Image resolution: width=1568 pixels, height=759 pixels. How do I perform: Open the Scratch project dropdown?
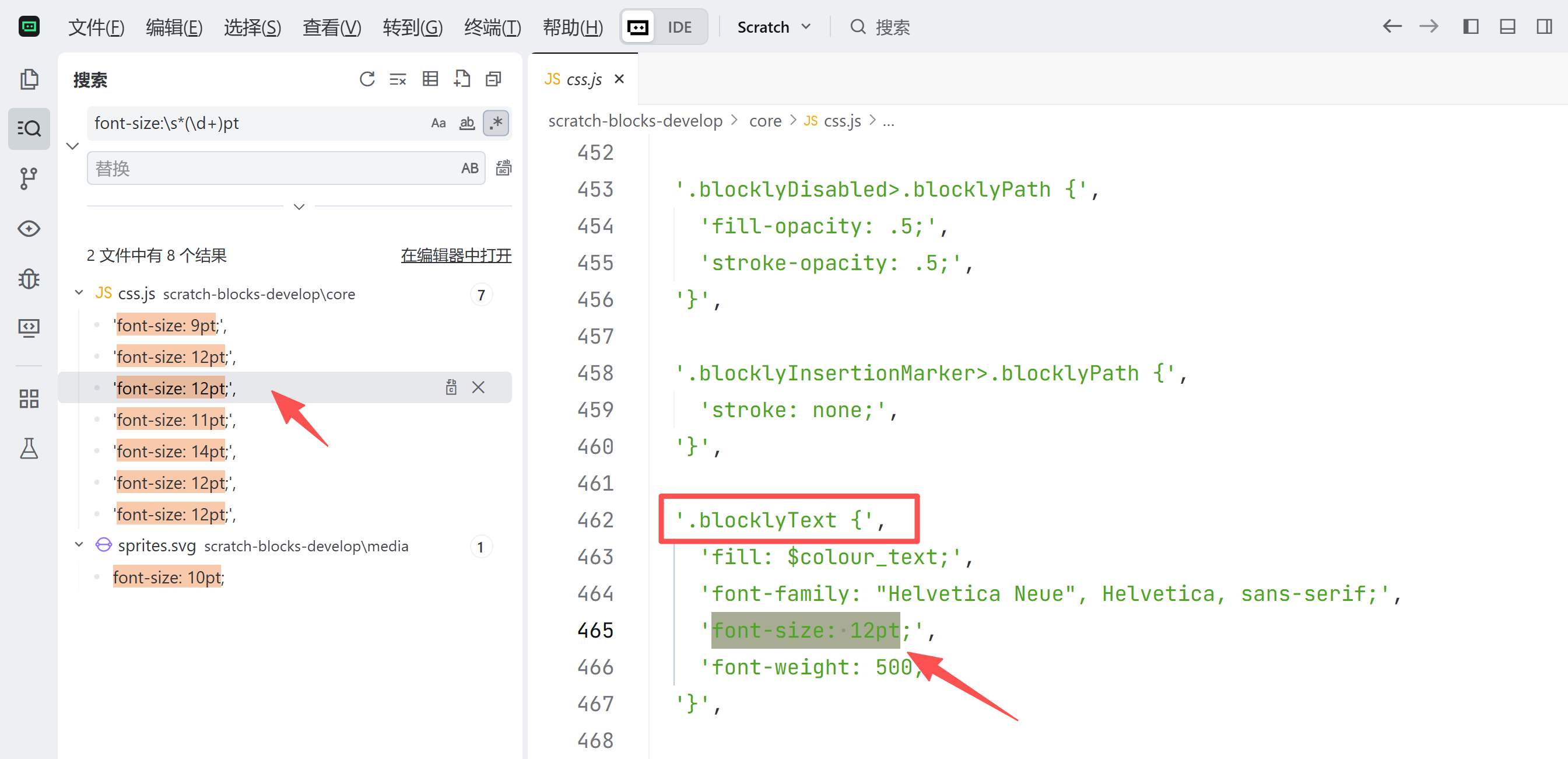coord(773,27)
